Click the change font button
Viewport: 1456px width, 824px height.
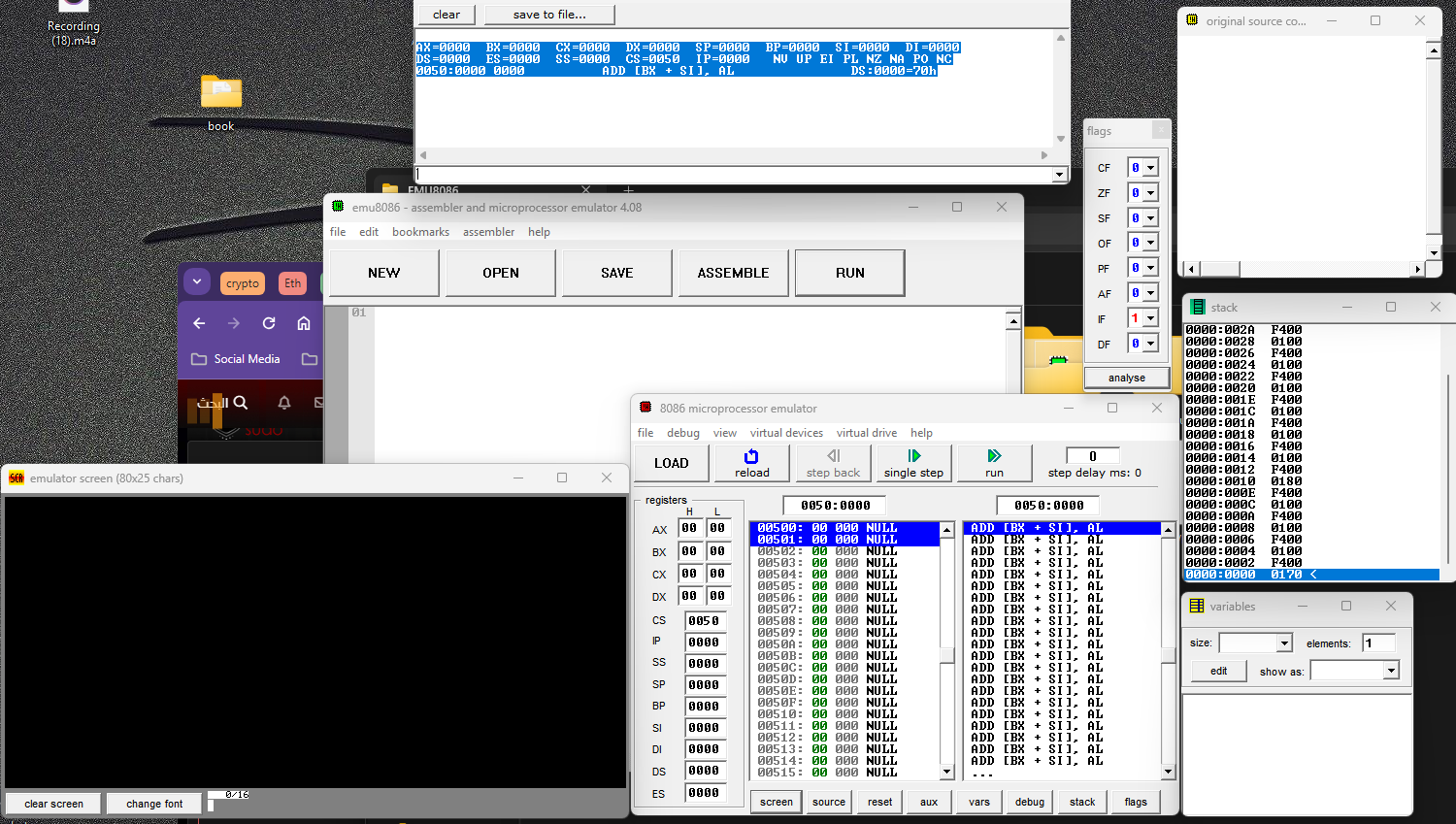tap(154, 804)
